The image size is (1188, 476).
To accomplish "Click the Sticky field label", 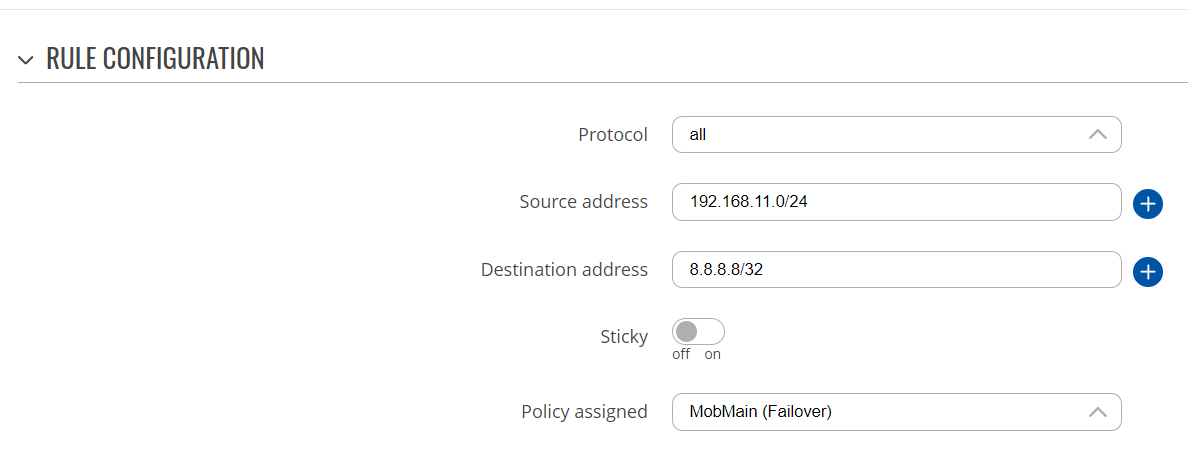I will [x=624, y=337].
